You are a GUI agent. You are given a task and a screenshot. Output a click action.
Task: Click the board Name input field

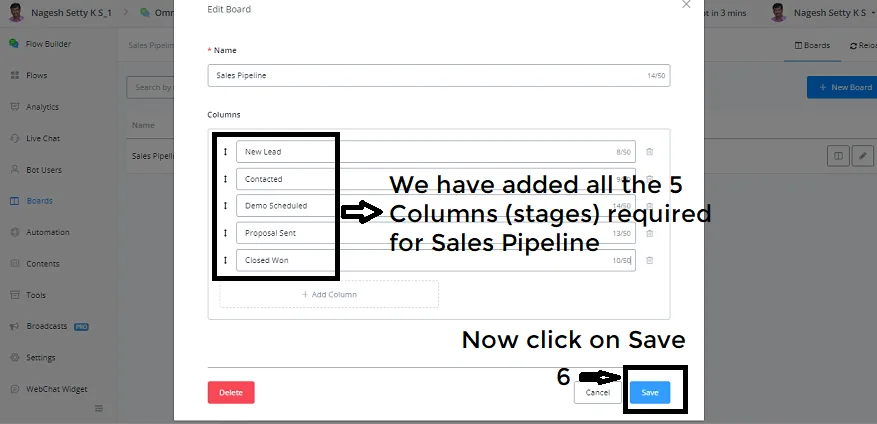[438, 76]
